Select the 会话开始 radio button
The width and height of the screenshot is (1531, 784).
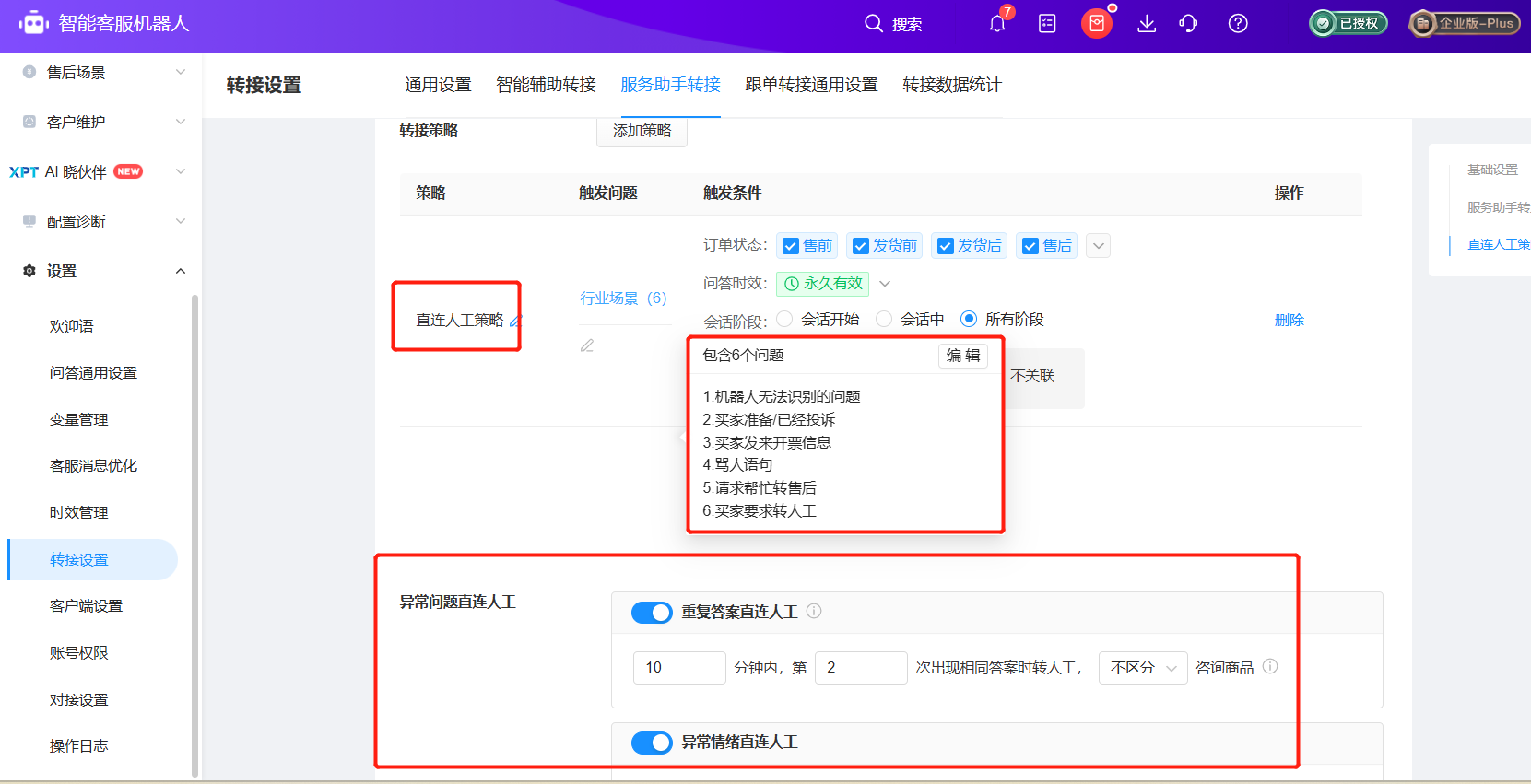(x=784, y=319)
